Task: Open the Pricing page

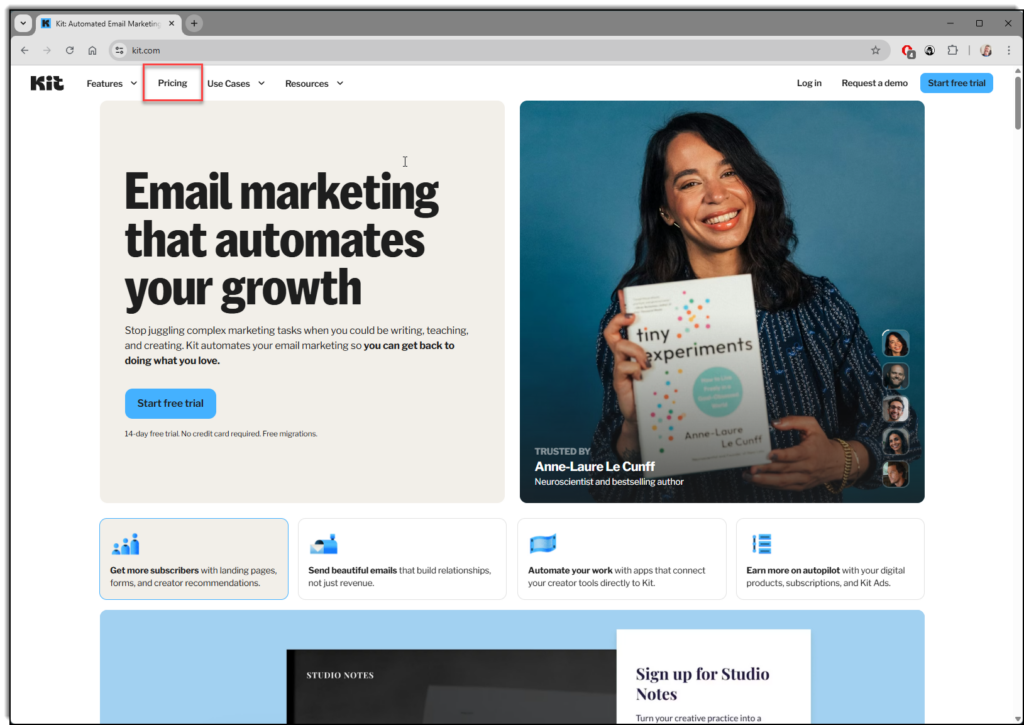Action: 172,83
